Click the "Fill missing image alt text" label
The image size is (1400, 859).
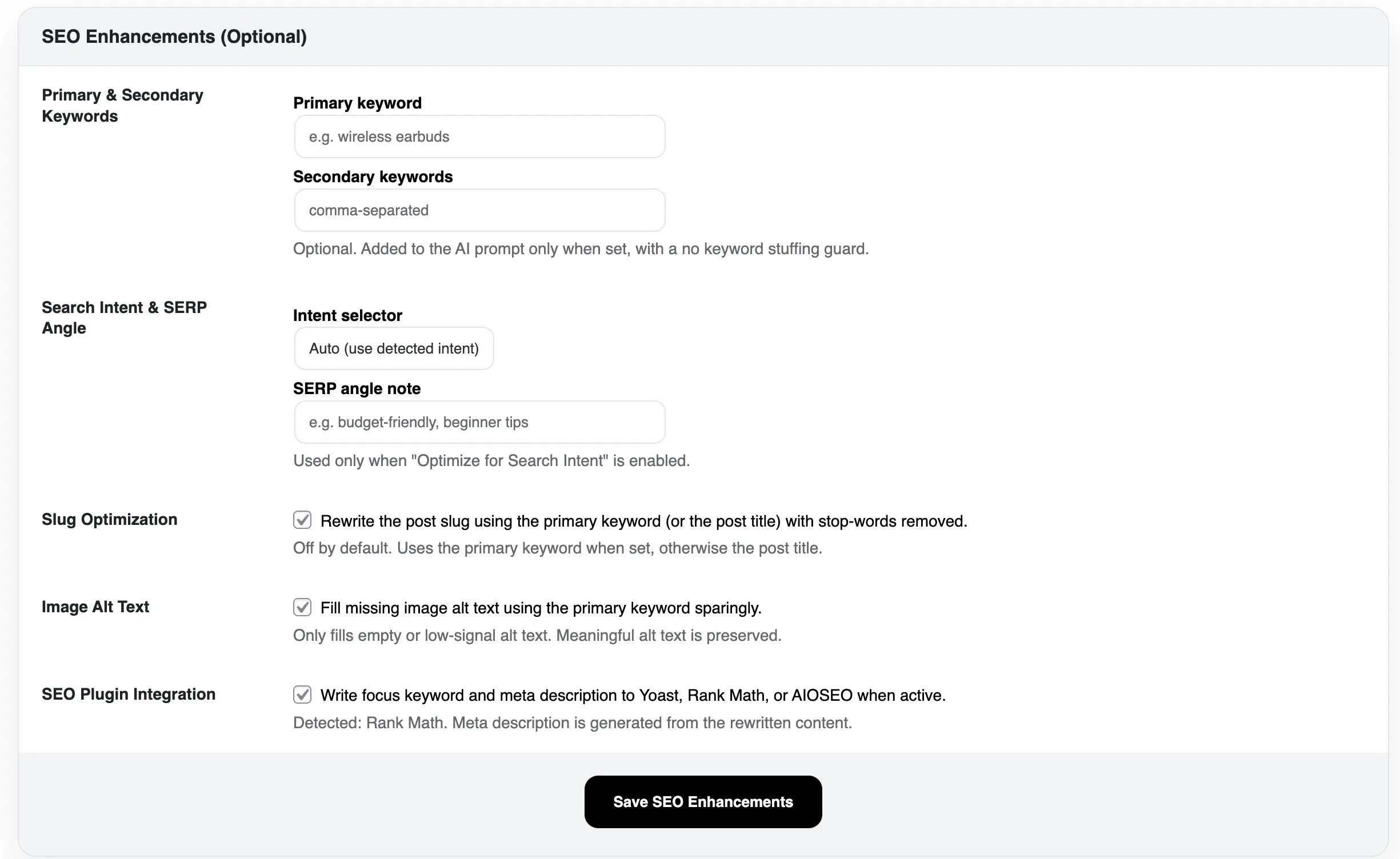click(x=541, y=608)
